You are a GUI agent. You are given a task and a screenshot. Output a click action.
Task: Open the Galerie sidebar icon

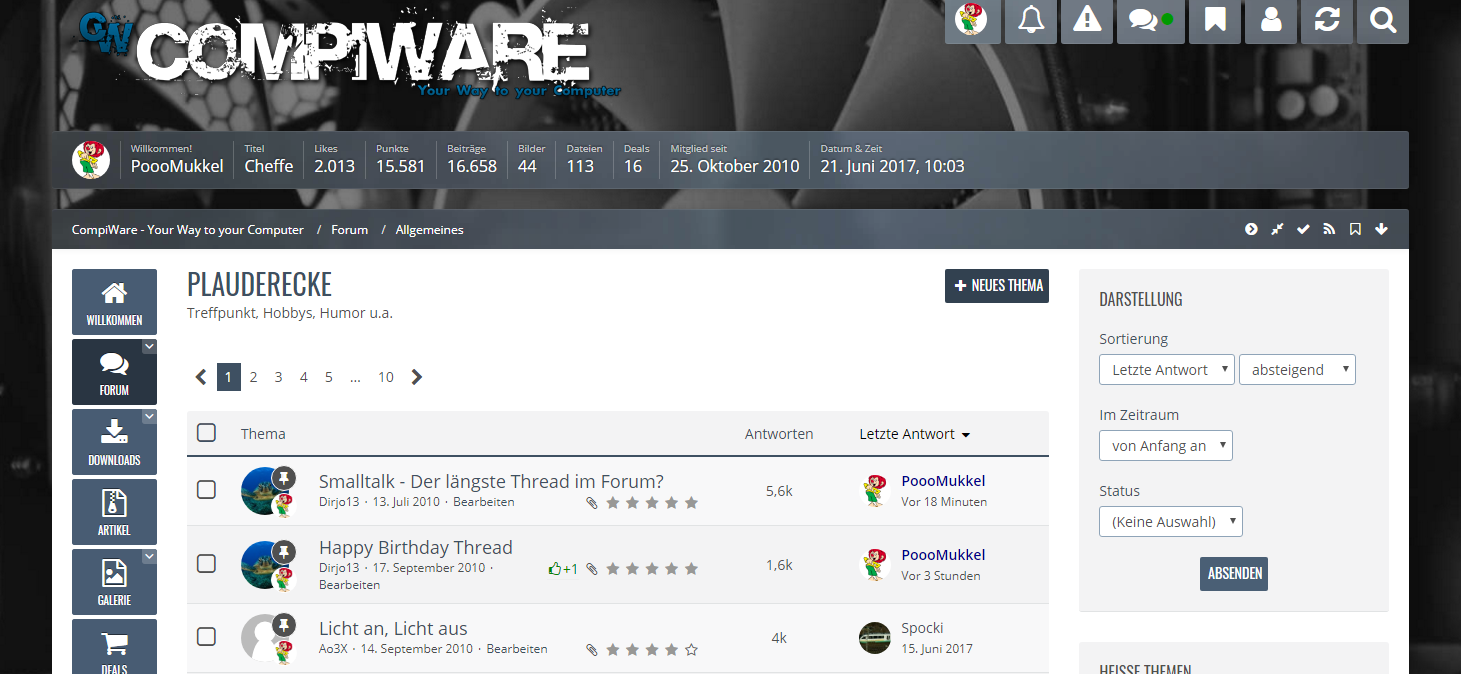pyautogui.click(x=114, y=582)
